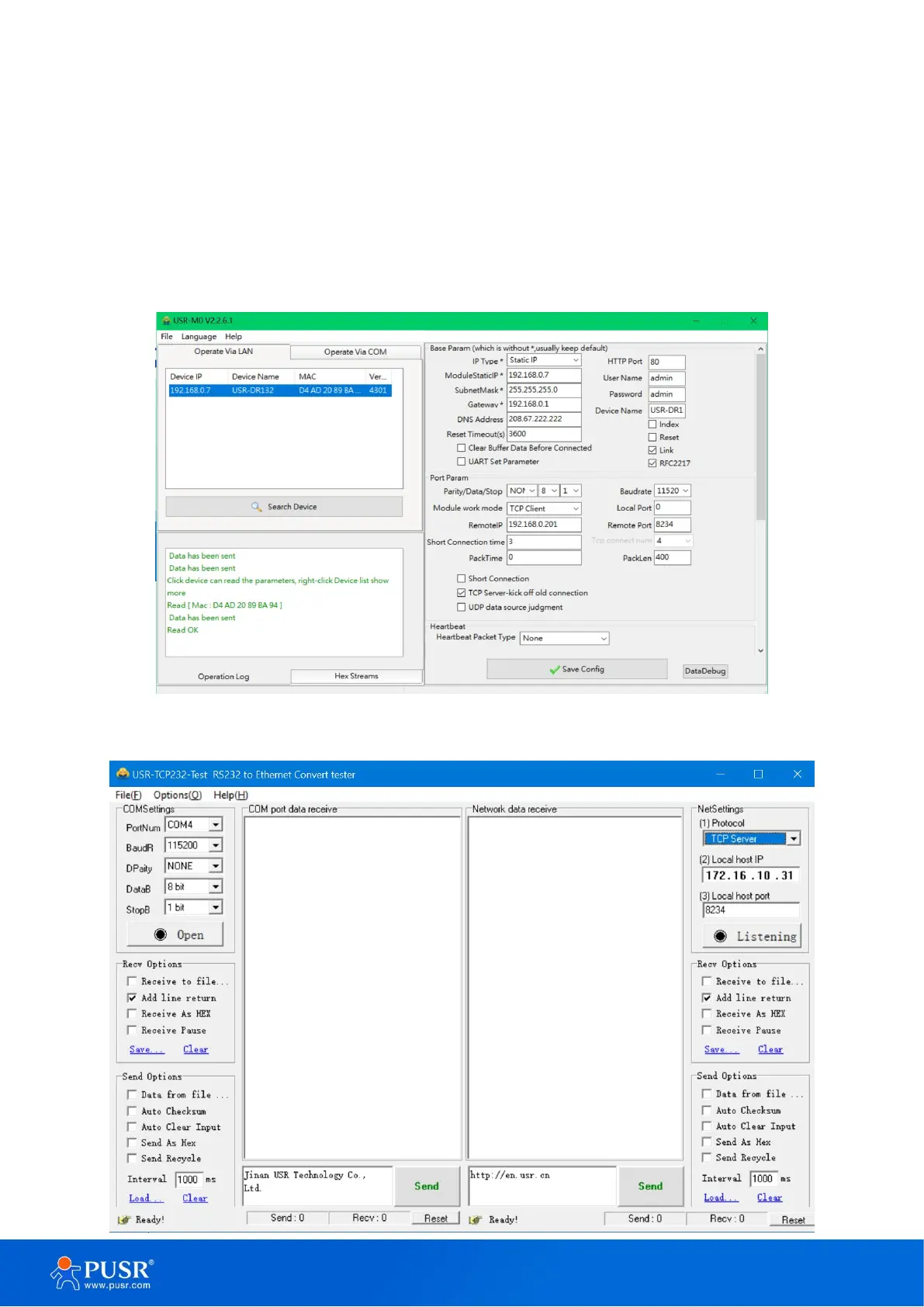924x1307 pixels.
Task: Click the http://en.usr.cn send text box
Action: [542, 1186]
